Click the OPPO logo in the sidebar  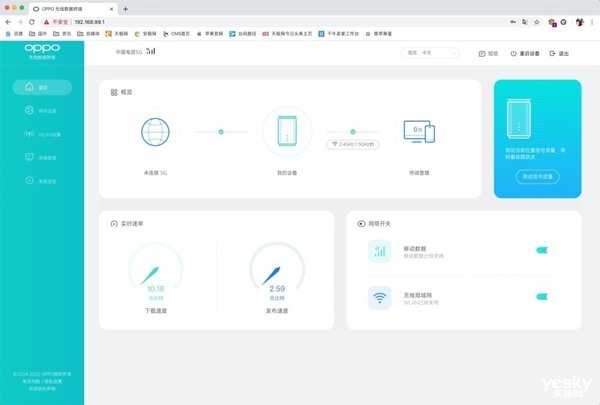41,53
